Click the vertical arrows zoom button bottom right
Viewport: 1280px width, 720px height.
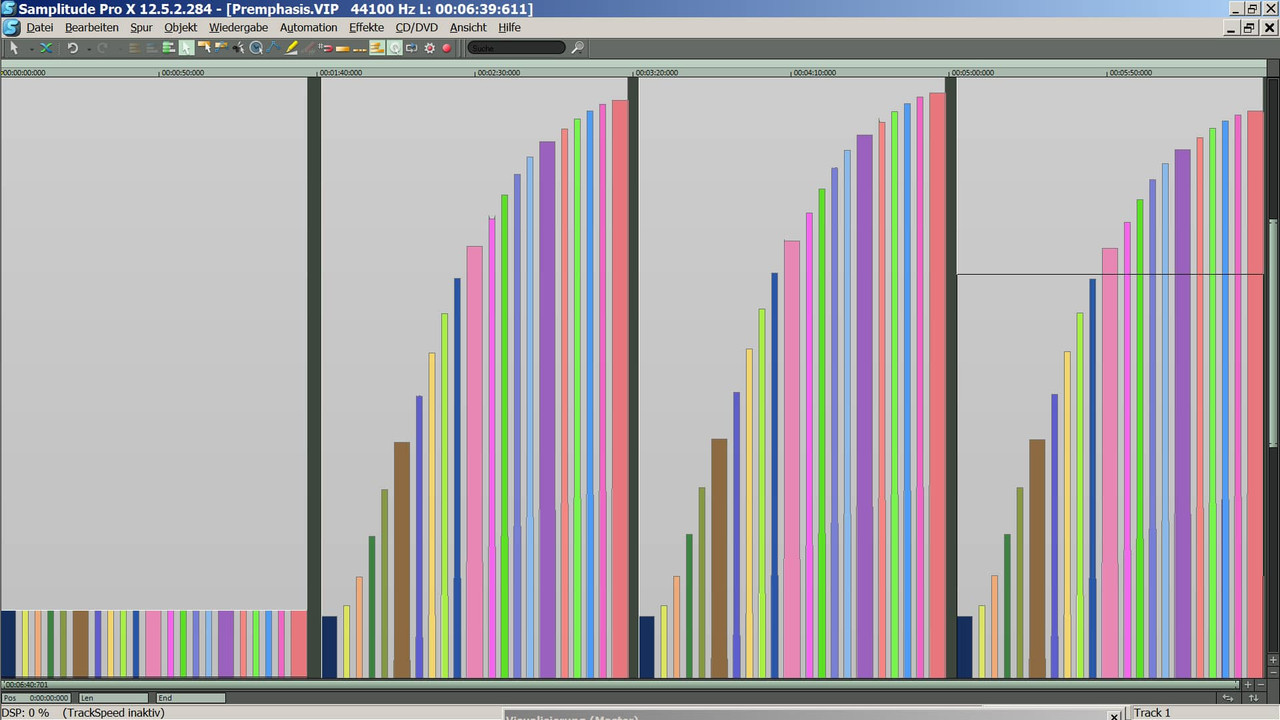coord(1254,698)
